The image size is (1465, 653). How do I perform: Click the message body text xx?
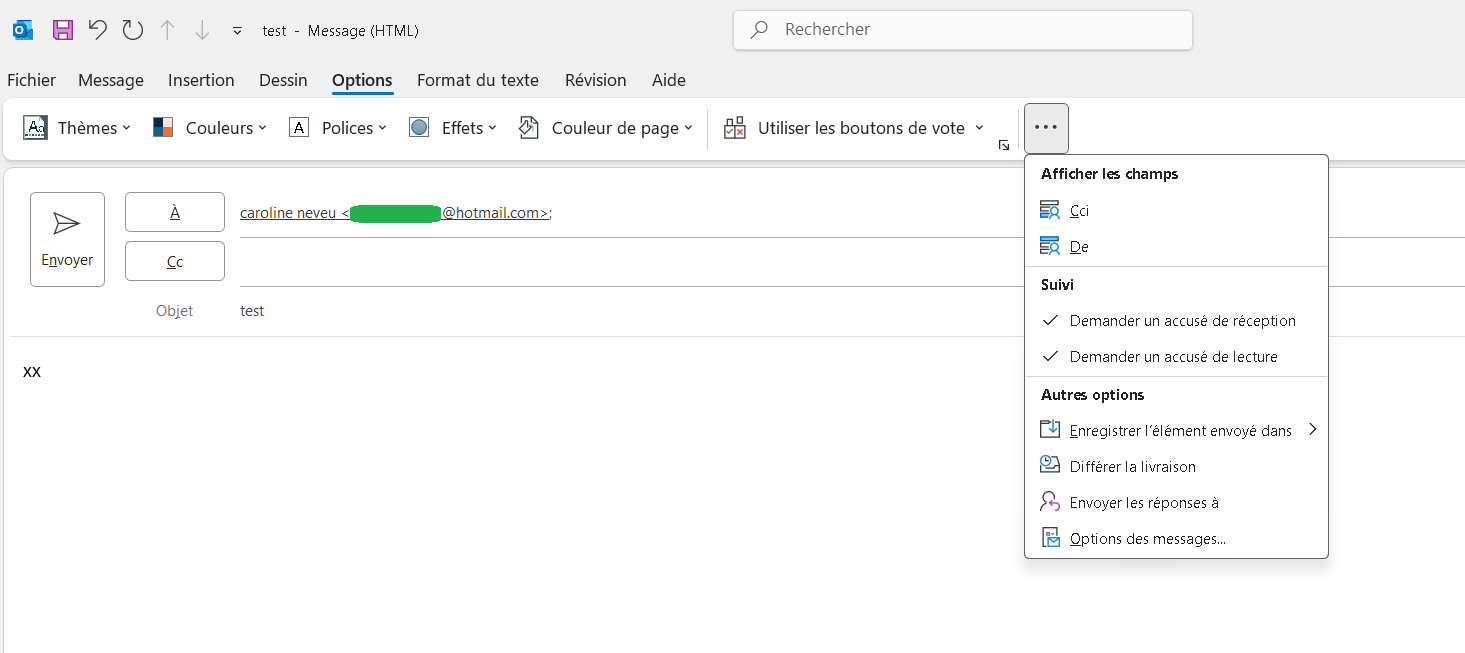(x=32, y=371)
